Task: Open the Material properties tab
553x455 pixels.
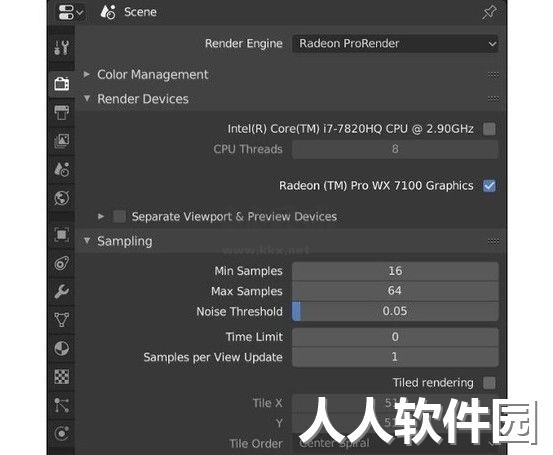Action: pos(62,348)
